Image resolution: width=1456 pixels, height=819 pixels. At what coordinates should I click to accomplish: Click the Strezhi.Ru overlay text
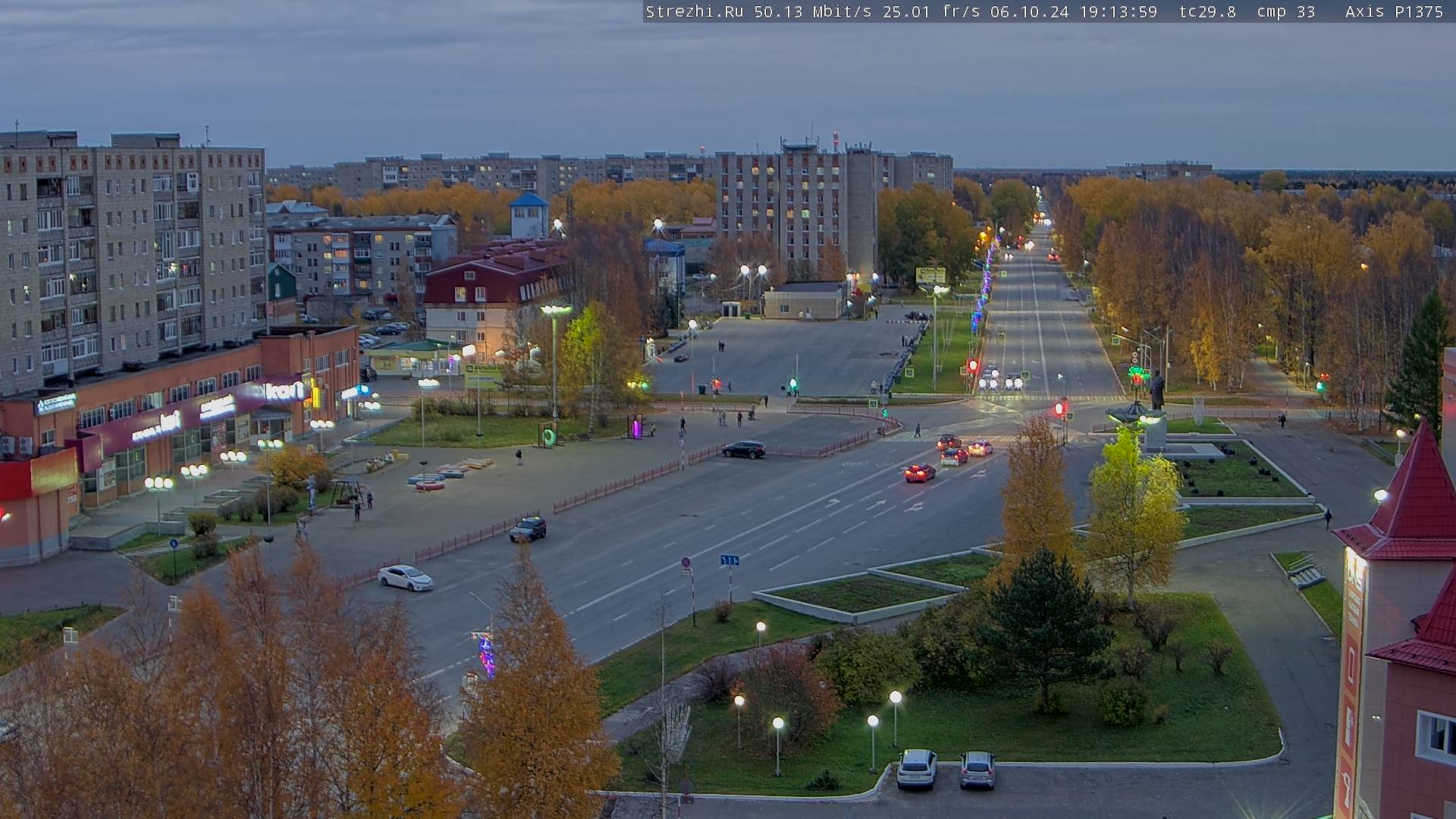pos(694,12)
